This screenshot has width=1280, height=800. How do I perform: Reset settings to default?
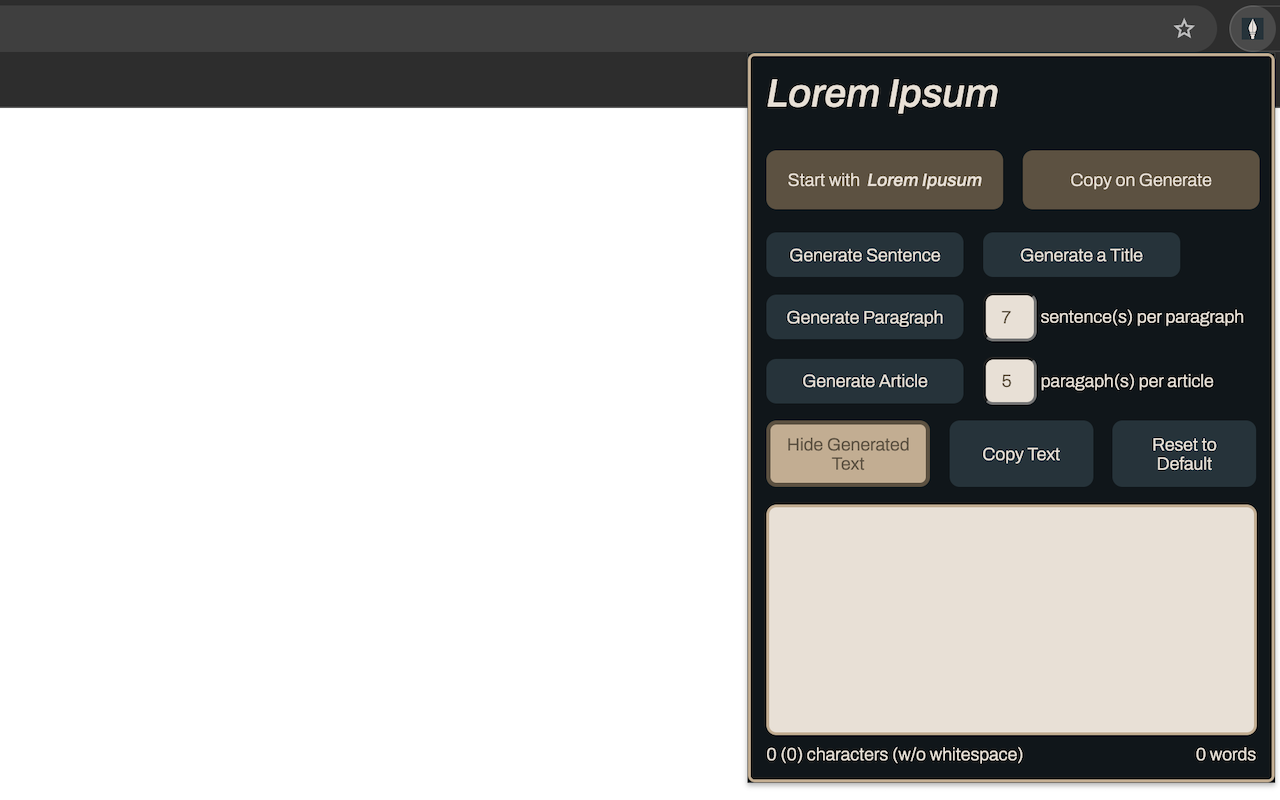pyautogui.click(x=1183, y=453)
